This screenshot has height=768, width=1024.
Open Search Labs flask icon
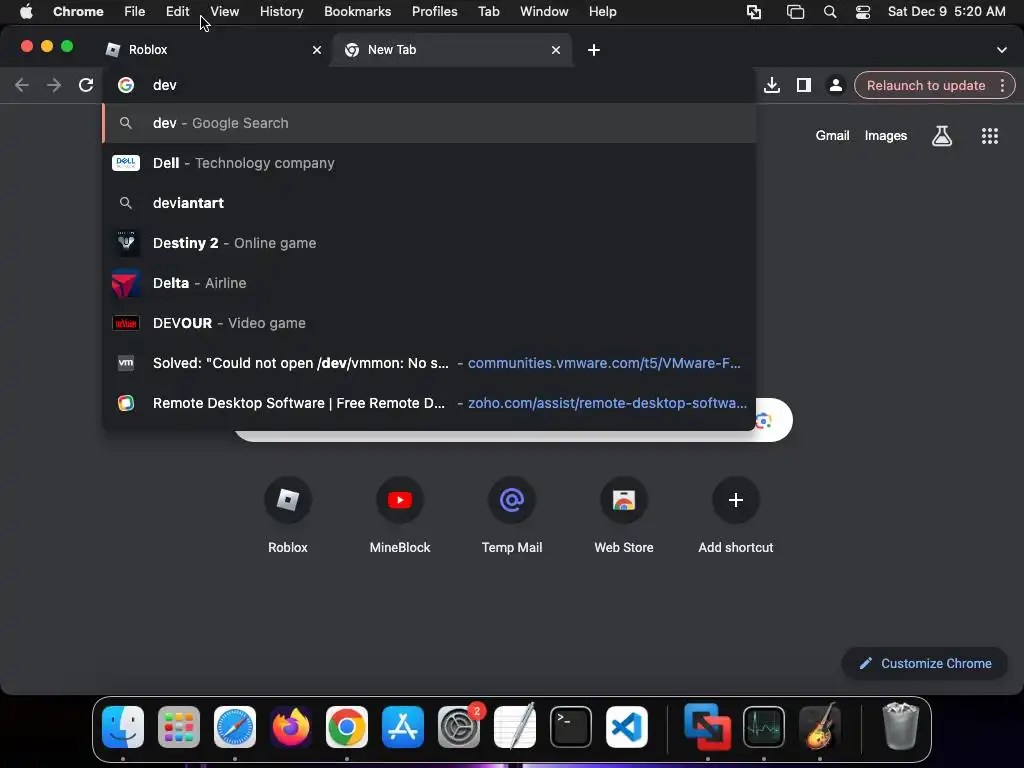pyautogui.click(x=942, y=136)
